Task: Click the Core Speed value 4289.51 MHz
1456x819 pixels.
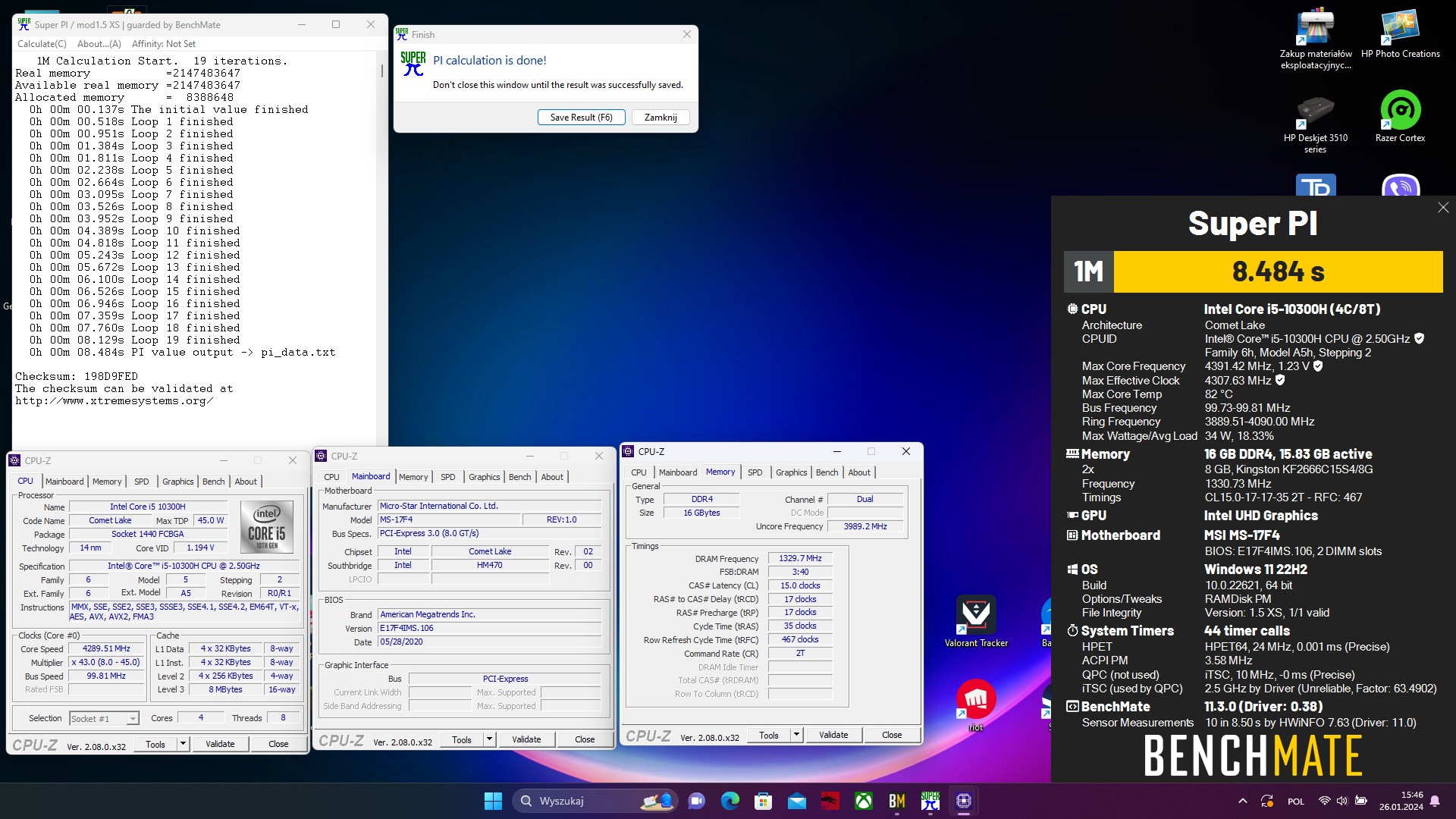Action: click(x=106, y=649)
